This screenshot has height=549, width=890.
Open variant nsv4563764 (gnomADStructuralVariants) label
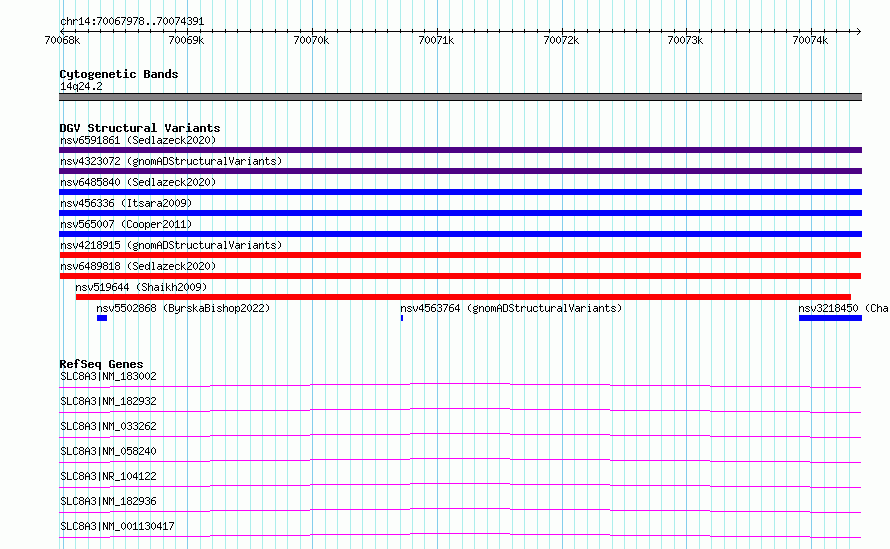[x=511, y=308]
